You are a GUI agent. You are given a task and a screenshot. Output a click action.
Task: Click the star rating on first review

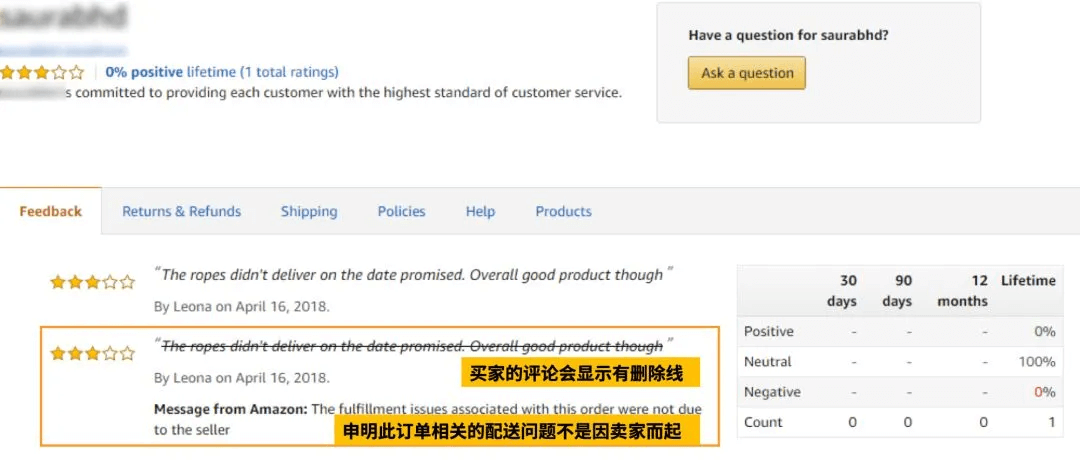[x=92, y=282]
